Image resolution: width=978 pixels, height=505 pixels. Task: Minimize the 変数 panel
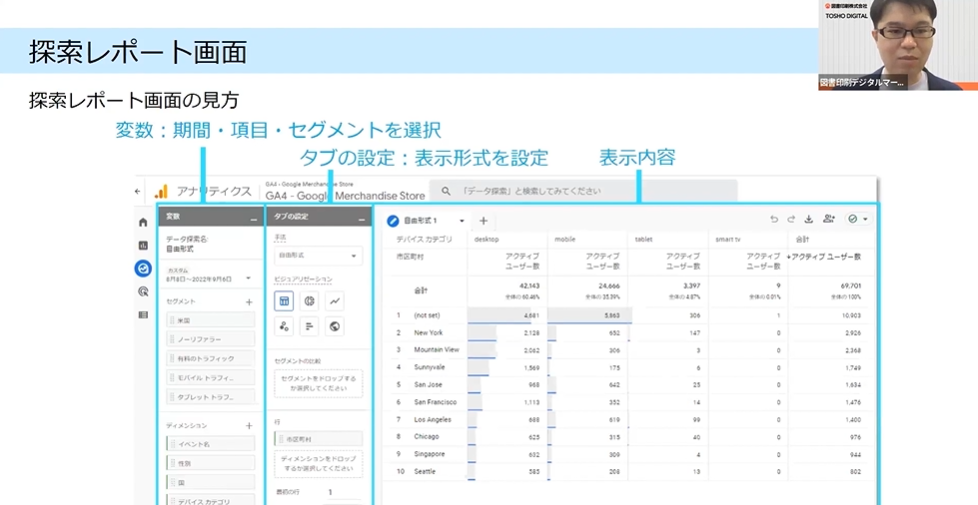pos(253,218)
